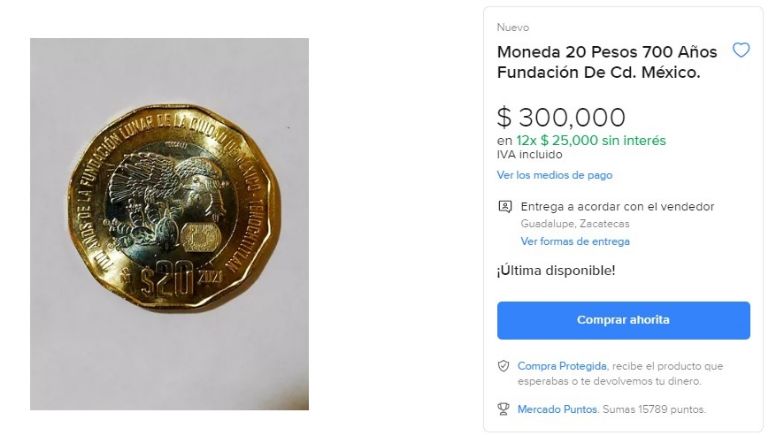The width and height of the screenshot is (768, 435).
Task: Click the IVA incluido text
Action: coord(529,155)
